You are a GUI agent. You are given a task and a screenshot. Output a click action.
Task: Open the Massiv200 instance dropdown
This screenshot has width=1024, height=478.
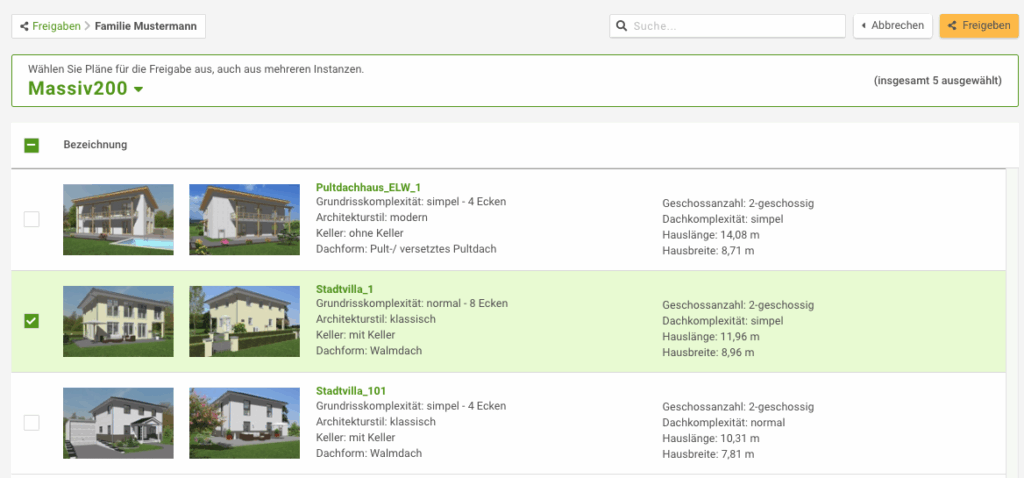(78, 89)
